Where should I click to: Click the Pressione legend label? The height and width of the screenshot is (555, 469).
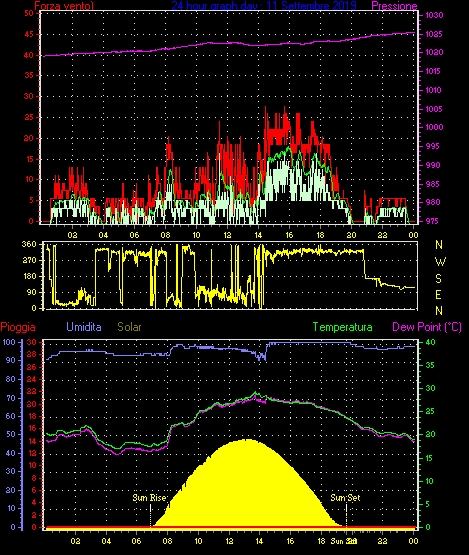click(x=394, y=5)
